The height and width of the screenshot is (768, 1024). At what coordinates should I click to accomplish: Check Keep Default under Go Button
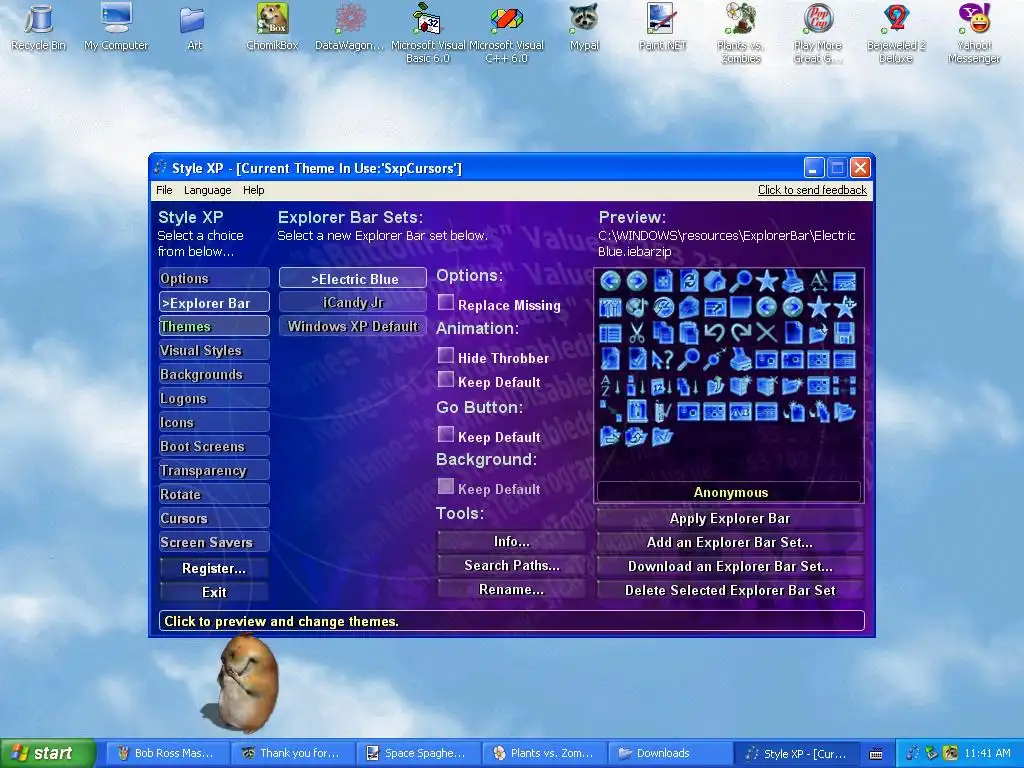pyautogui.click(x=445, y=434)
